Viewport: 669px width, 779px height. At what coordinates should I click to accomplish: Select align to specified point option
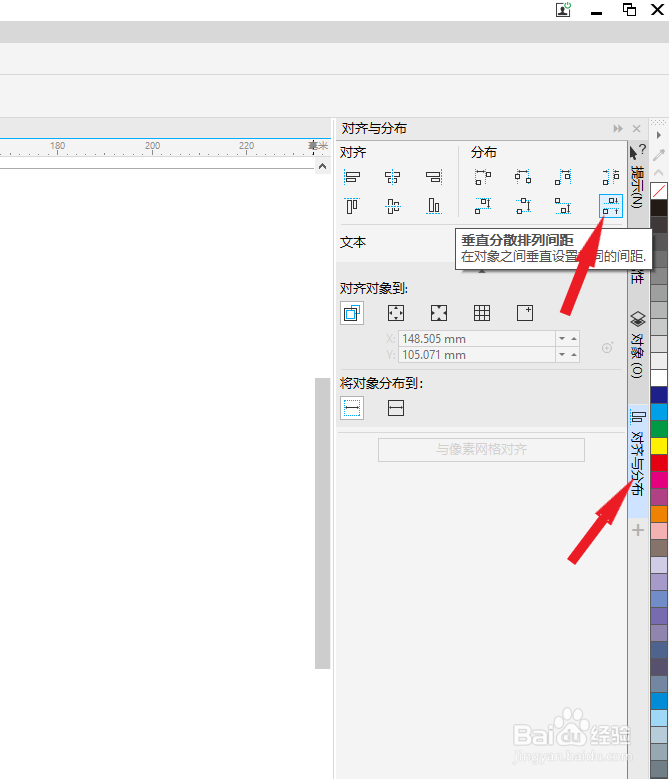pos(525,313)
